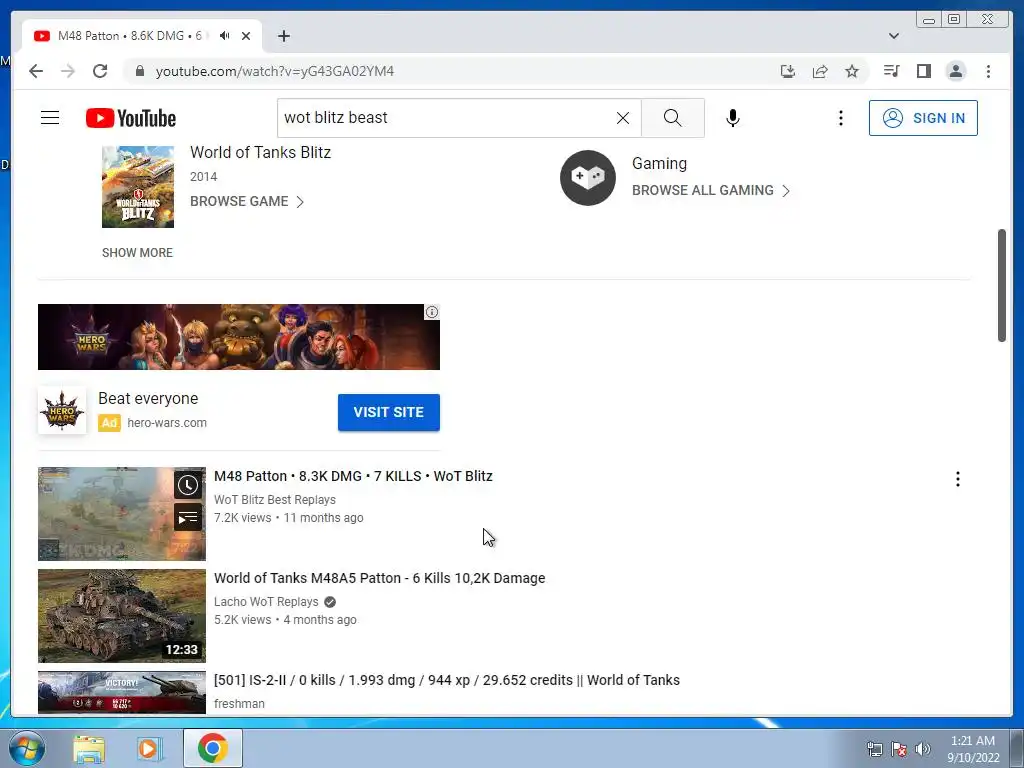The width and height of the screenshot is (1024, 768).
Task: Open Chrome media controls icon
Action: [x=891, y=71]
